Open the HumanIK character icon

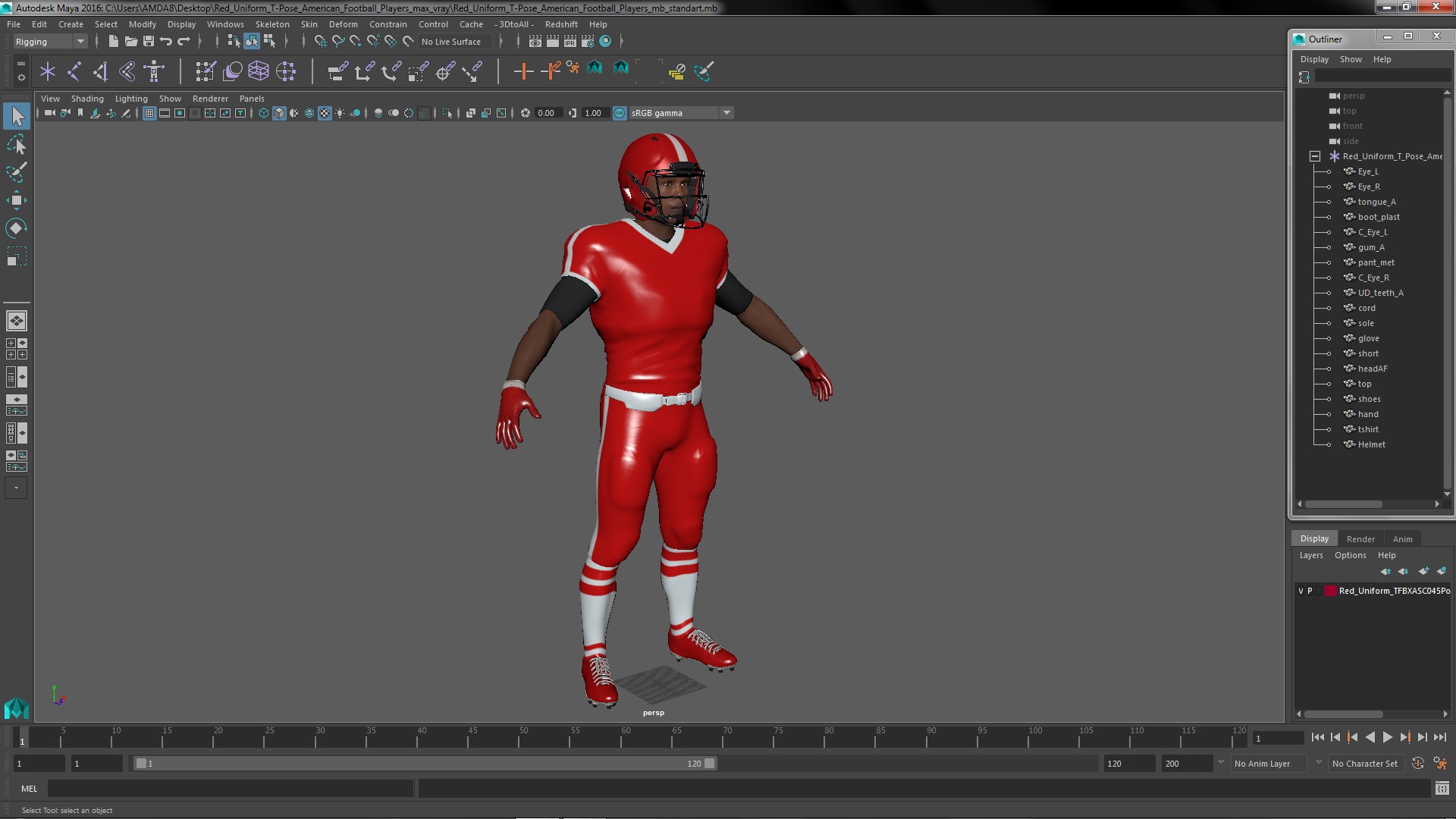154,71
